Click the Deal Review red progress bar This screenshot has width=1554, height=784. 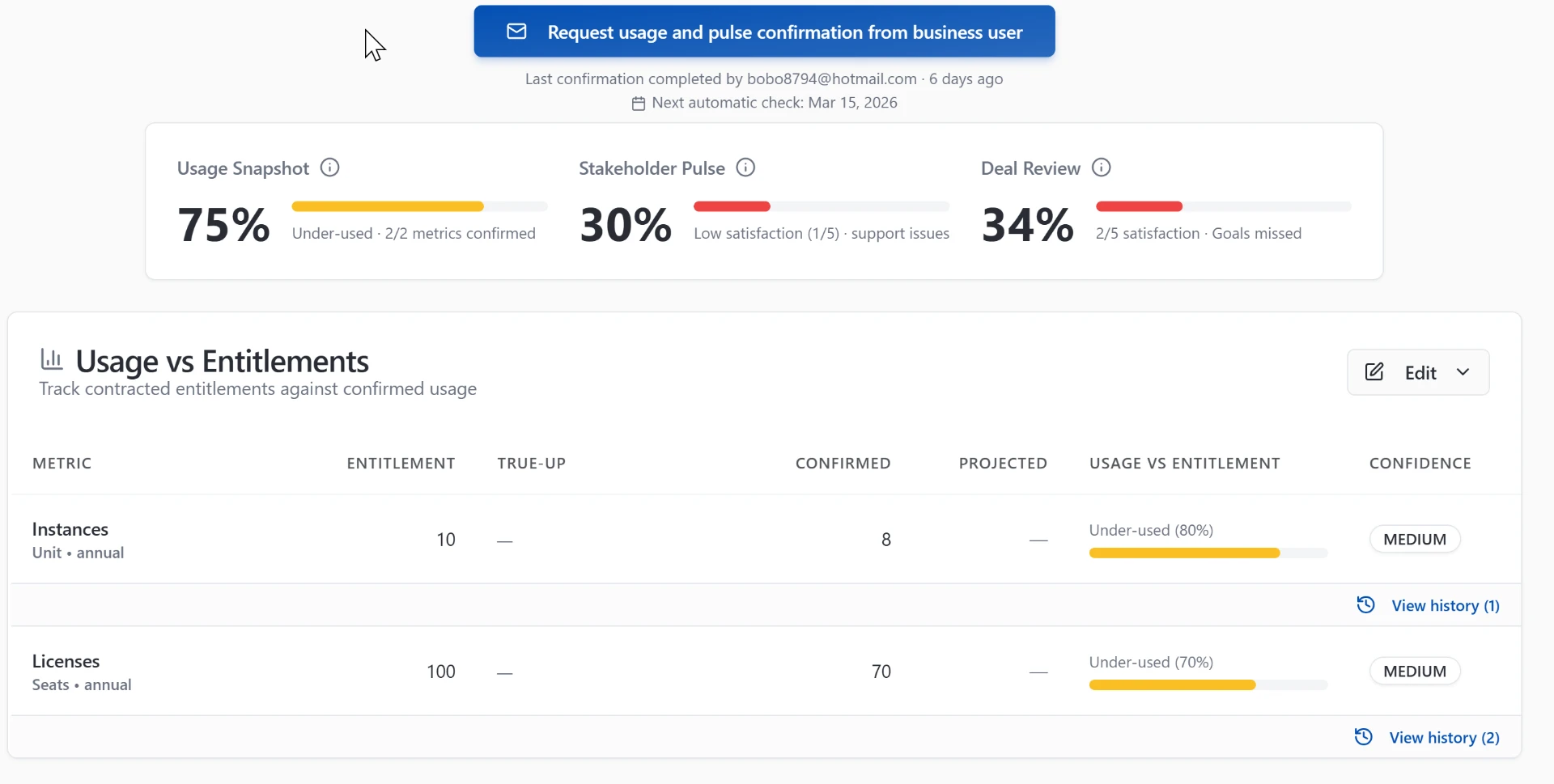pyautogui.click(x=1139, y=207)
